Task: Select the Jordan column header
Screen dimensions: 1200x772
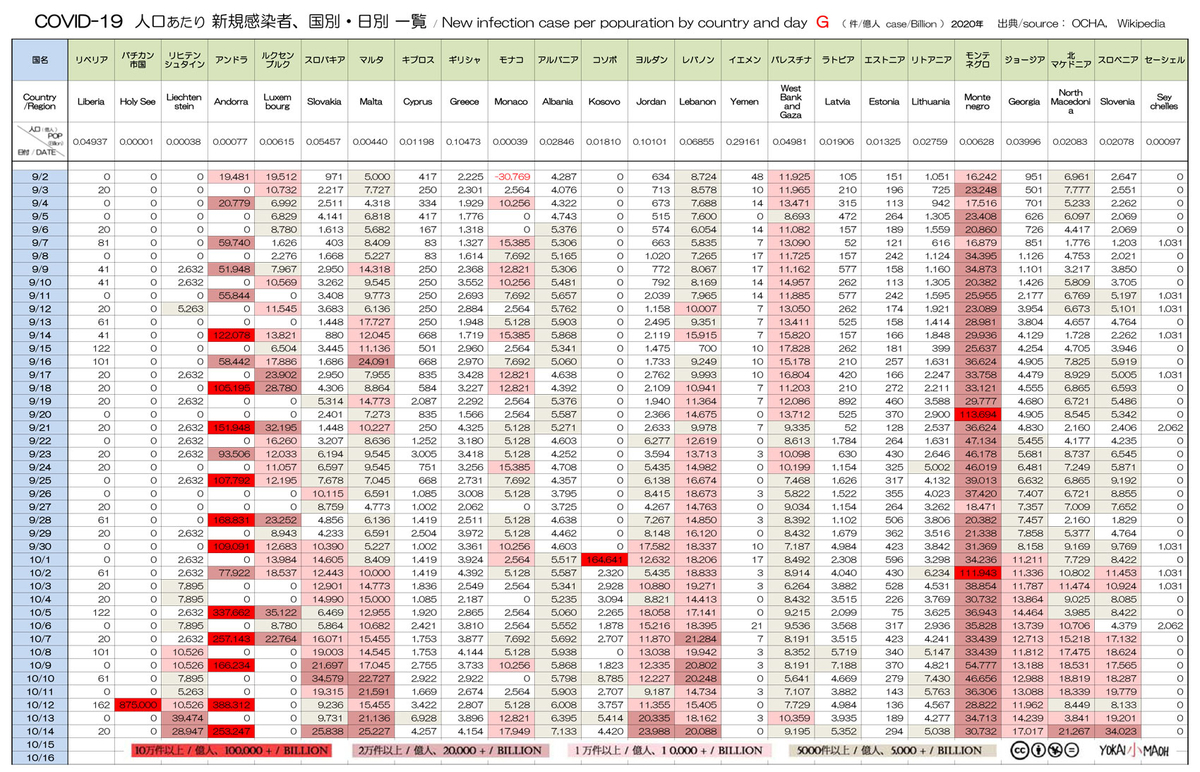Action: tap(651, 101)
